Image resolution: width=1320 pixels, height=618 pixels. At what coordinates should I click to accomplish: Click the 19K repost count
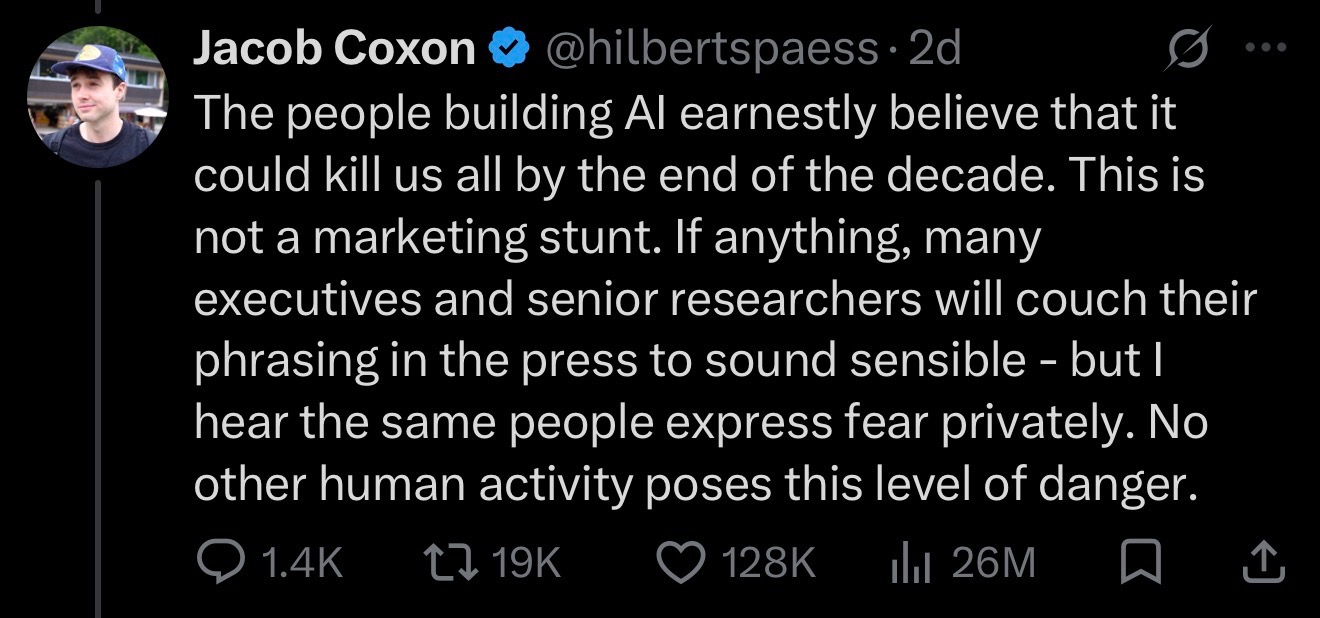[x=527, y=564]
